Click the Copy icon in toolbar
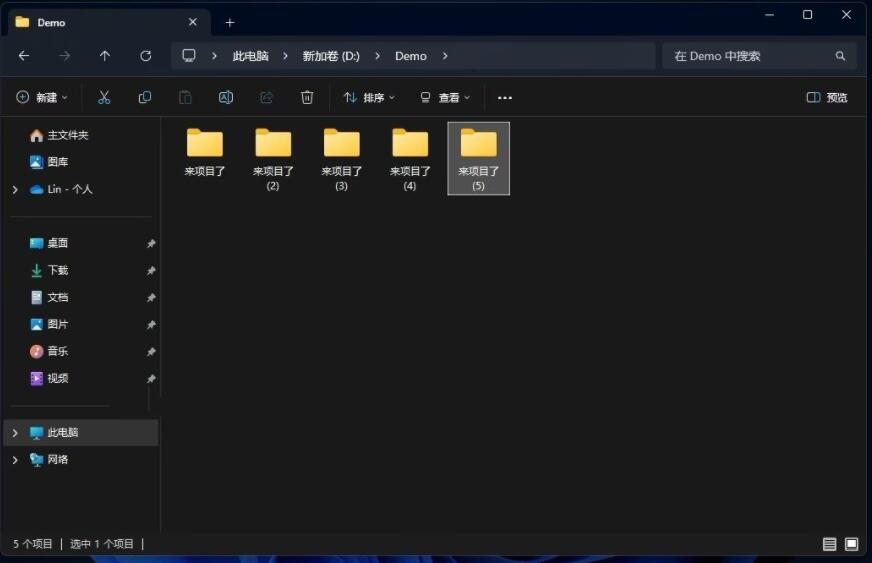This screenshot has width=872, height=563. pyautogui.click(x=145, y=97)
